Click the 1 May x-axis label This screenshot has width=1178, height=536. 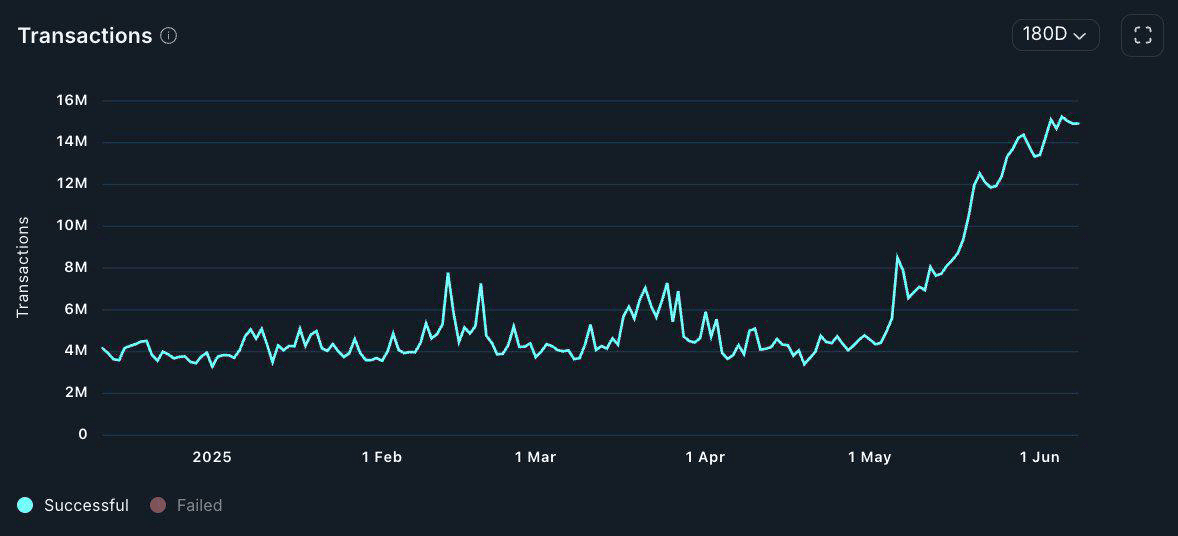coord(869,457)
